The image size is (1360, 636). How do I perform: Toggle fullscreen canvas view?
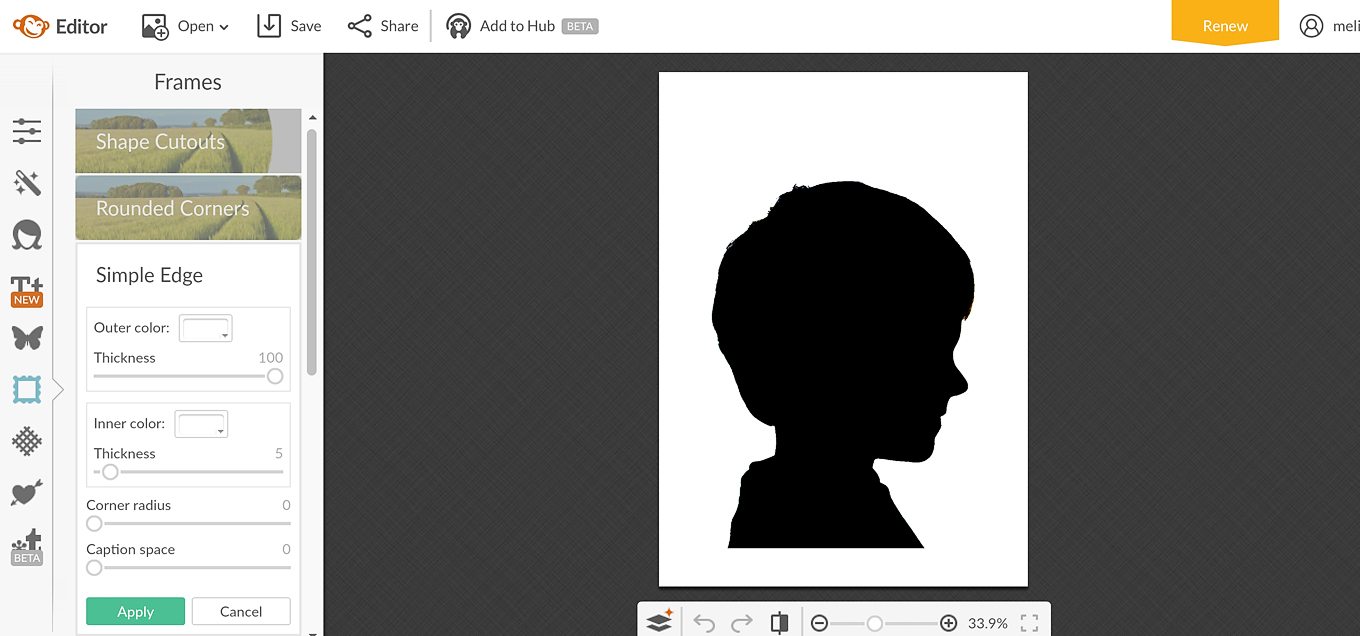tap(1029, 623)
